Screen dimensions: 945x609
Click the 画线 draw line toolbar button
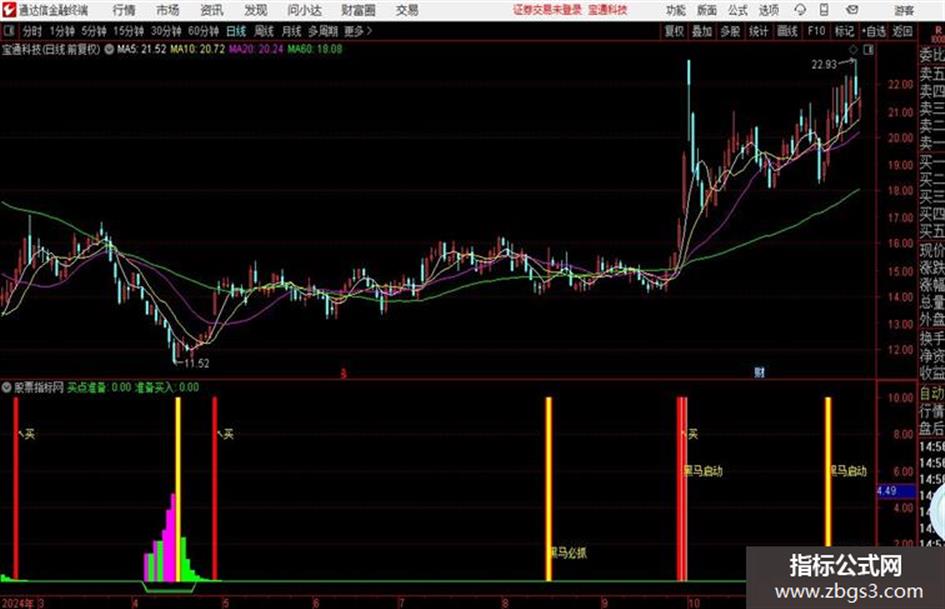[787, 31]
